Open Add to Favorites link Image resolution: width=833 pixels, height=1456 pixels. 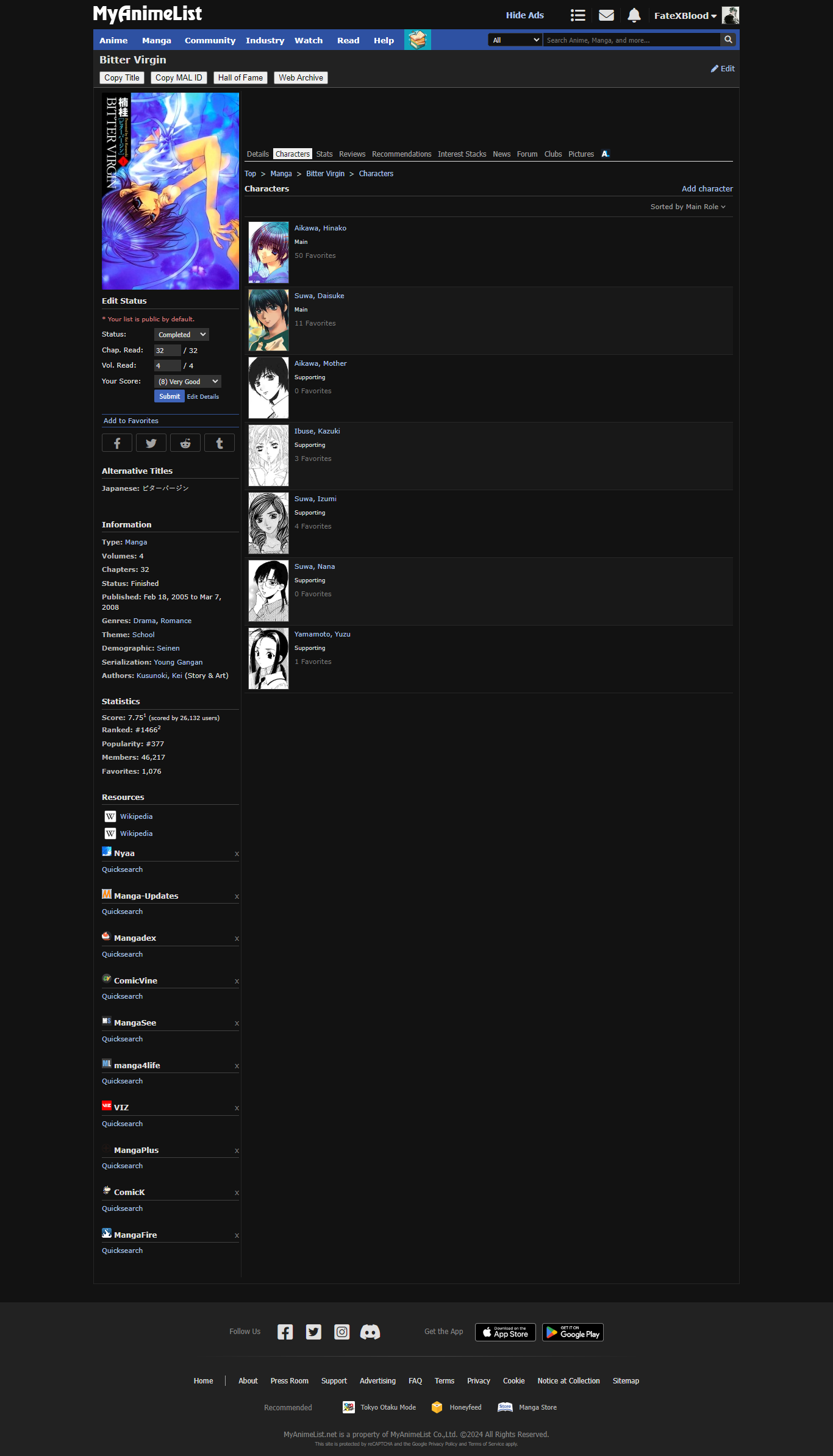[131, 421]
